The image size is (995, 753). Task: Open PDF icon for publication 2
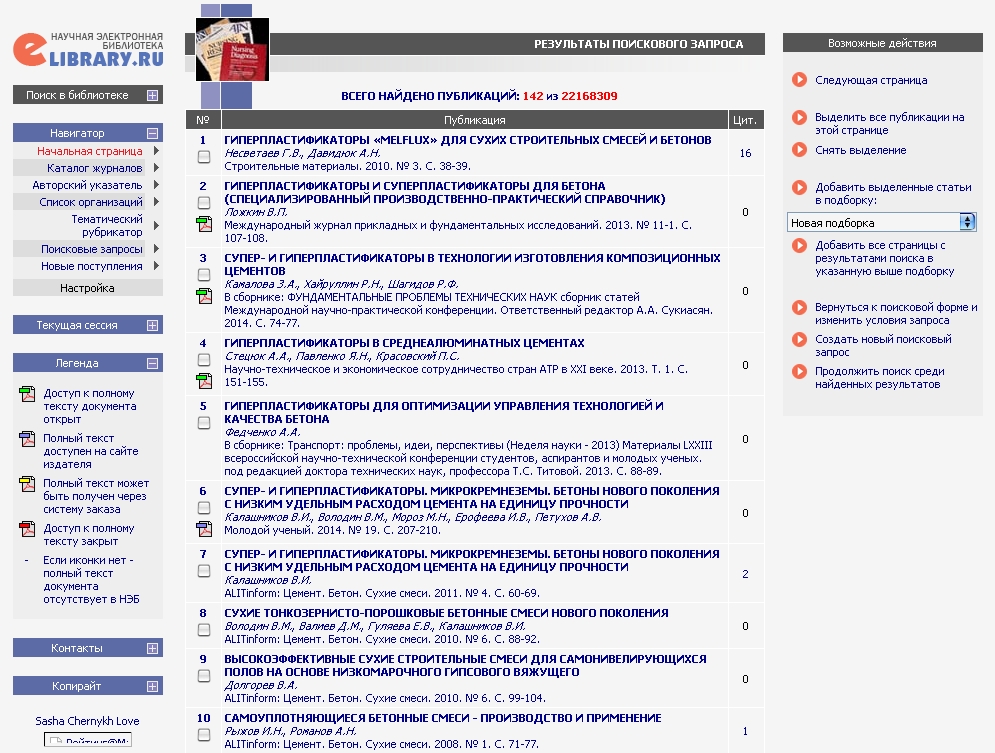204,223
